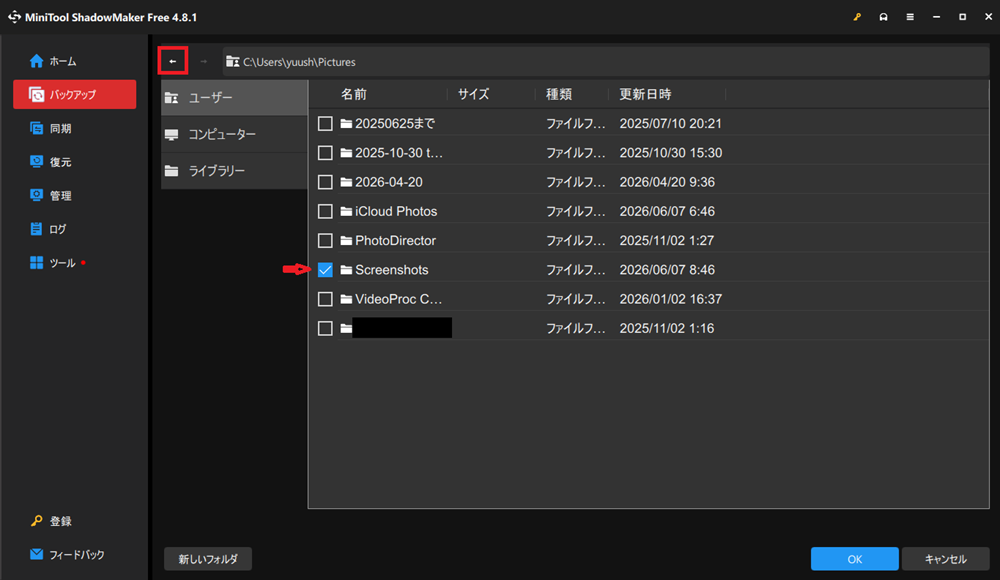Screen dimensions: 1000x580
Task: Click the C:\Users\yuush\Pictures path field
Action: pyautogui.click(x=606, y=62)
